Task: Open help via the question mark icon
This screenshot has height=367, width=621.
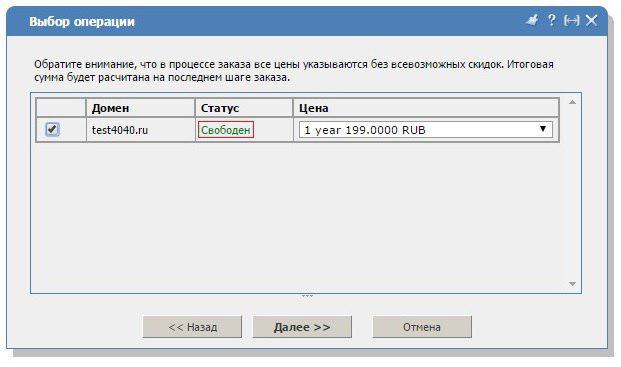Action: coord(551,20)
